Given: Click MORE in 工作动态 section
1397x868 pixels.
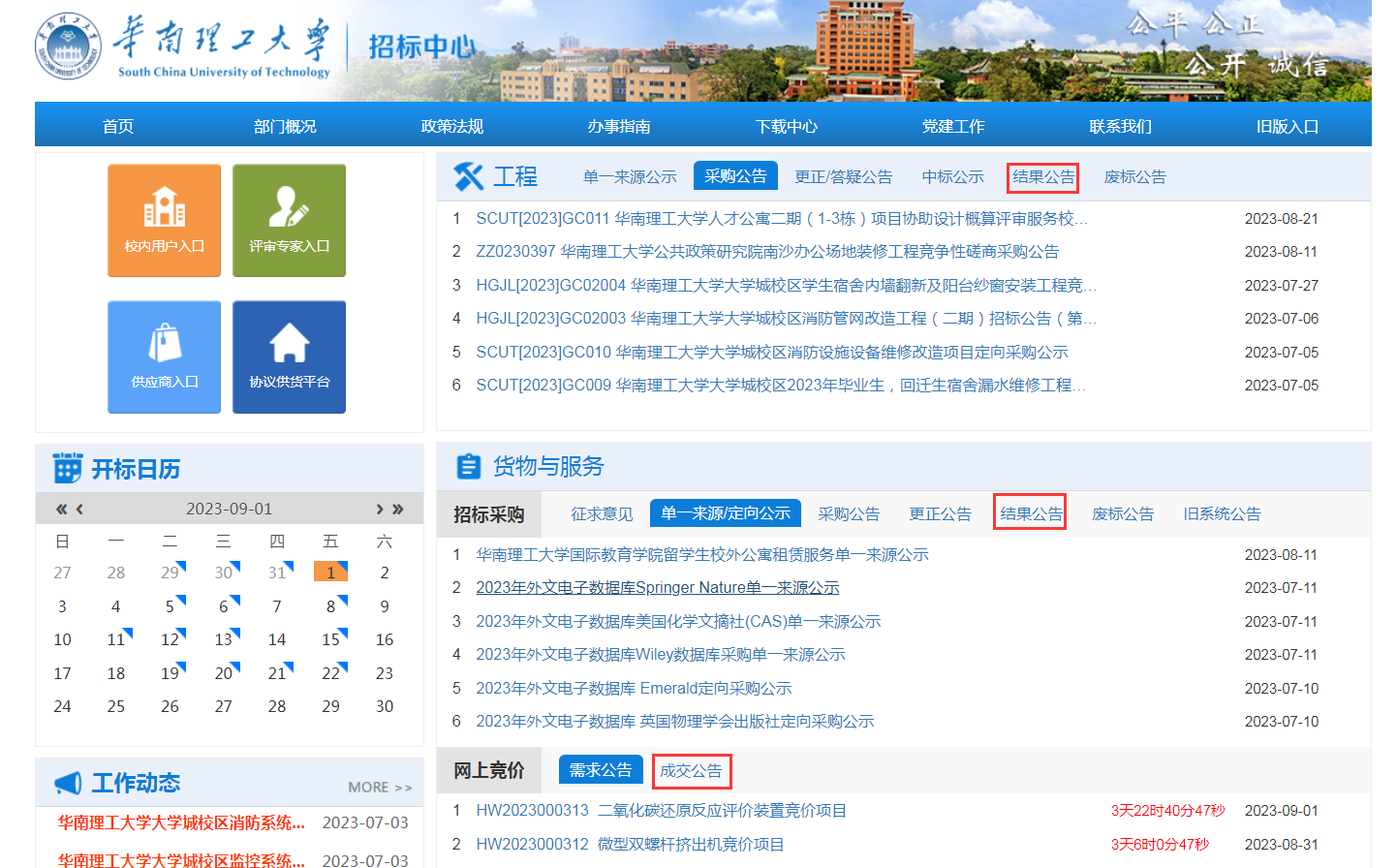Looking at the screenshot, I should (380, 788).
